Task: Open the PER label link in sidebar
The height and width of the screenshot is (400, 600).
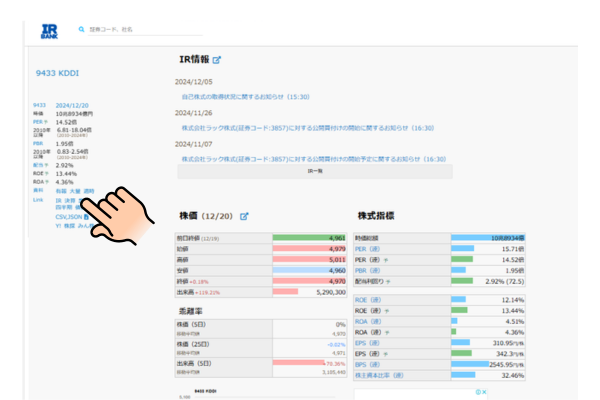Action: (38, 122)
